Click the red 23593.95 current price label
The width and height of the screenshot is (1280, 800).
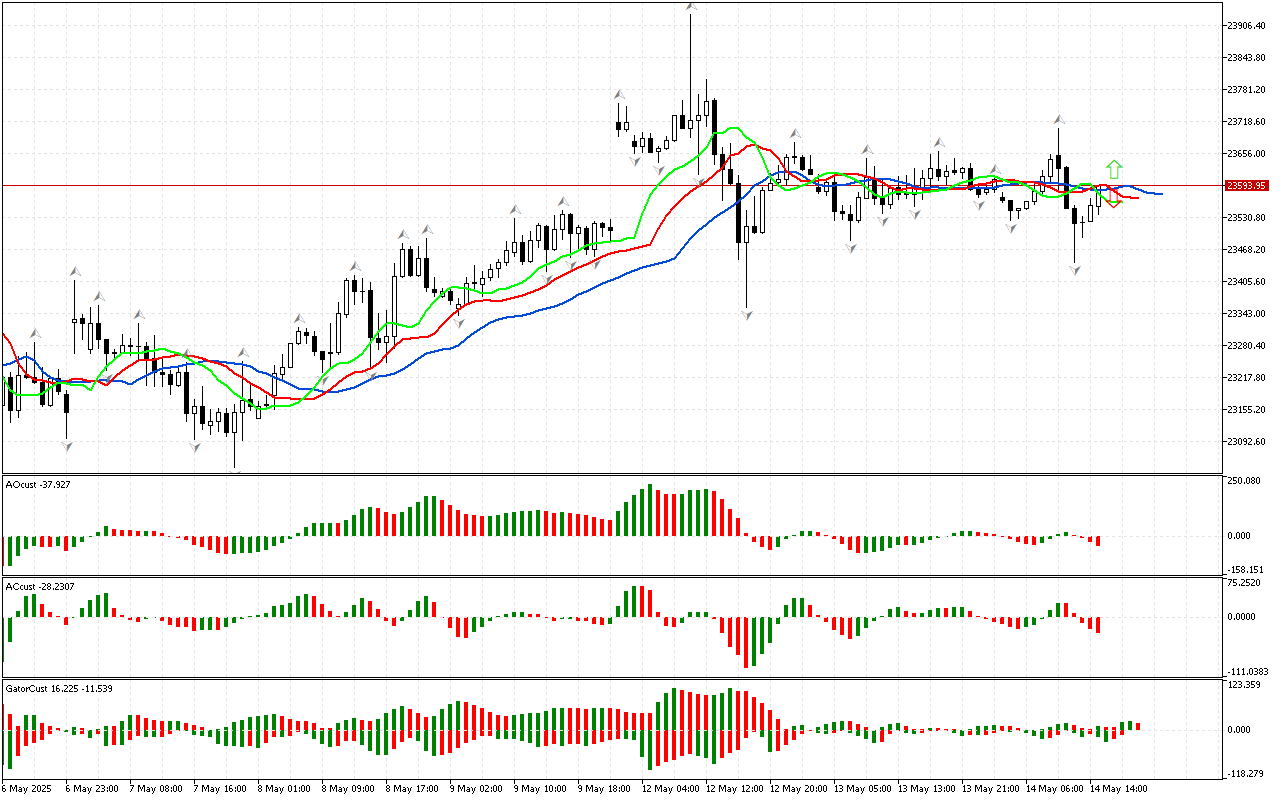click(1246, 185)
